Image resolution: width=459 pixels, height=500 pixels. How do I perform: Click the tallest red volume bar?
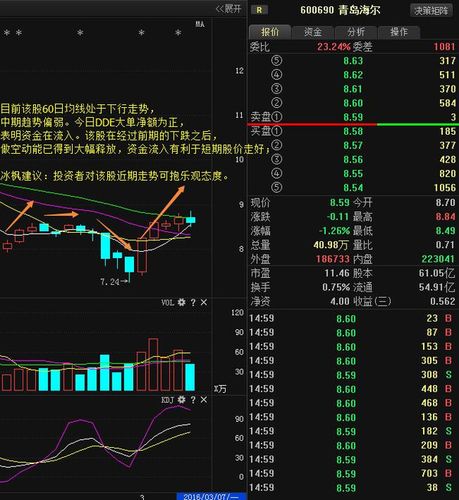(153, 365)
